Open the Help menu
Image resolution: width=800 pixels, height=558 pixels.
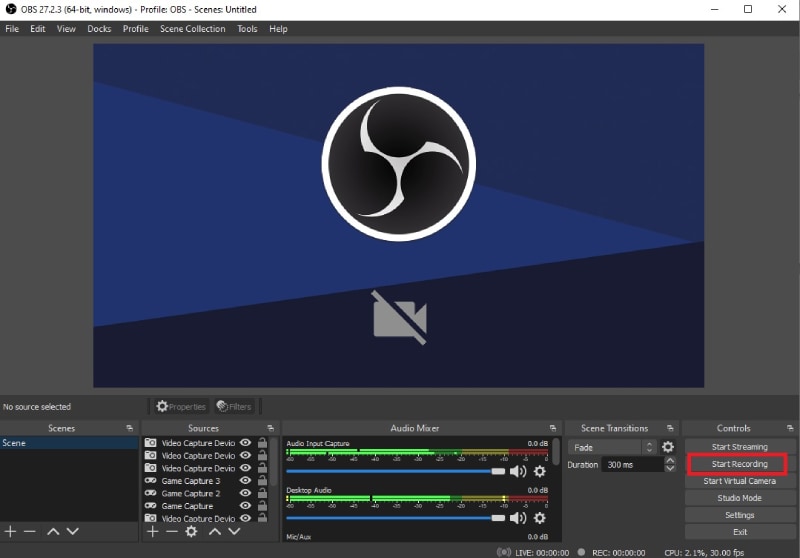[x=278, y=29]
